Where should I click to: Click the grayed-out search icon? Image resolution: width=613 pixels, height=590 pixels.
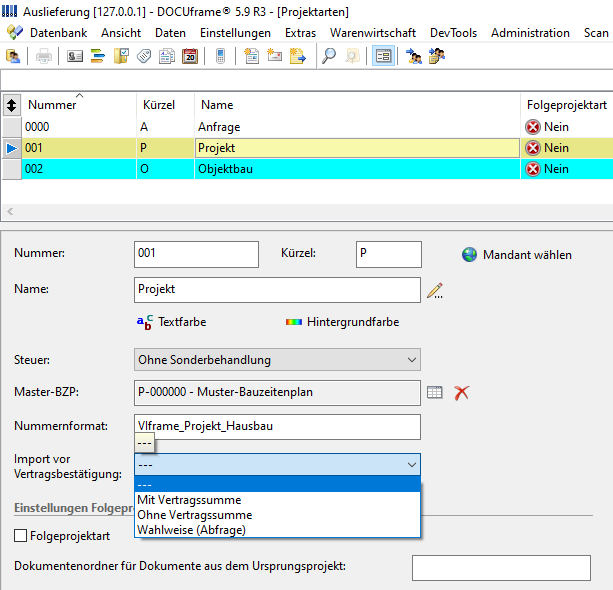tap(352, 56)
